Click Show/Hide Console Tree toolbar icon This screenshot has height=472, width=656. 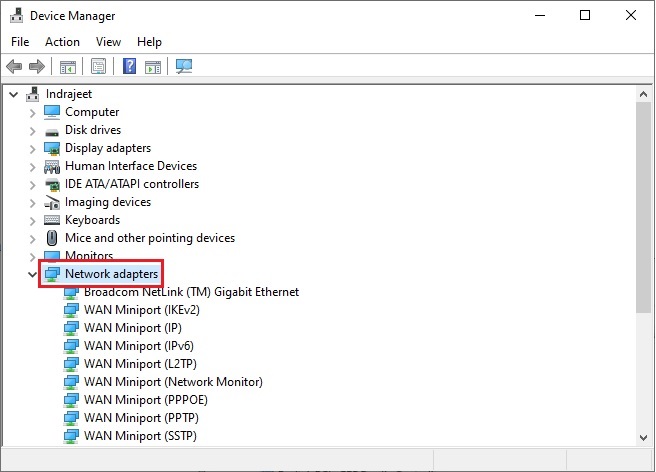point(67,67)
